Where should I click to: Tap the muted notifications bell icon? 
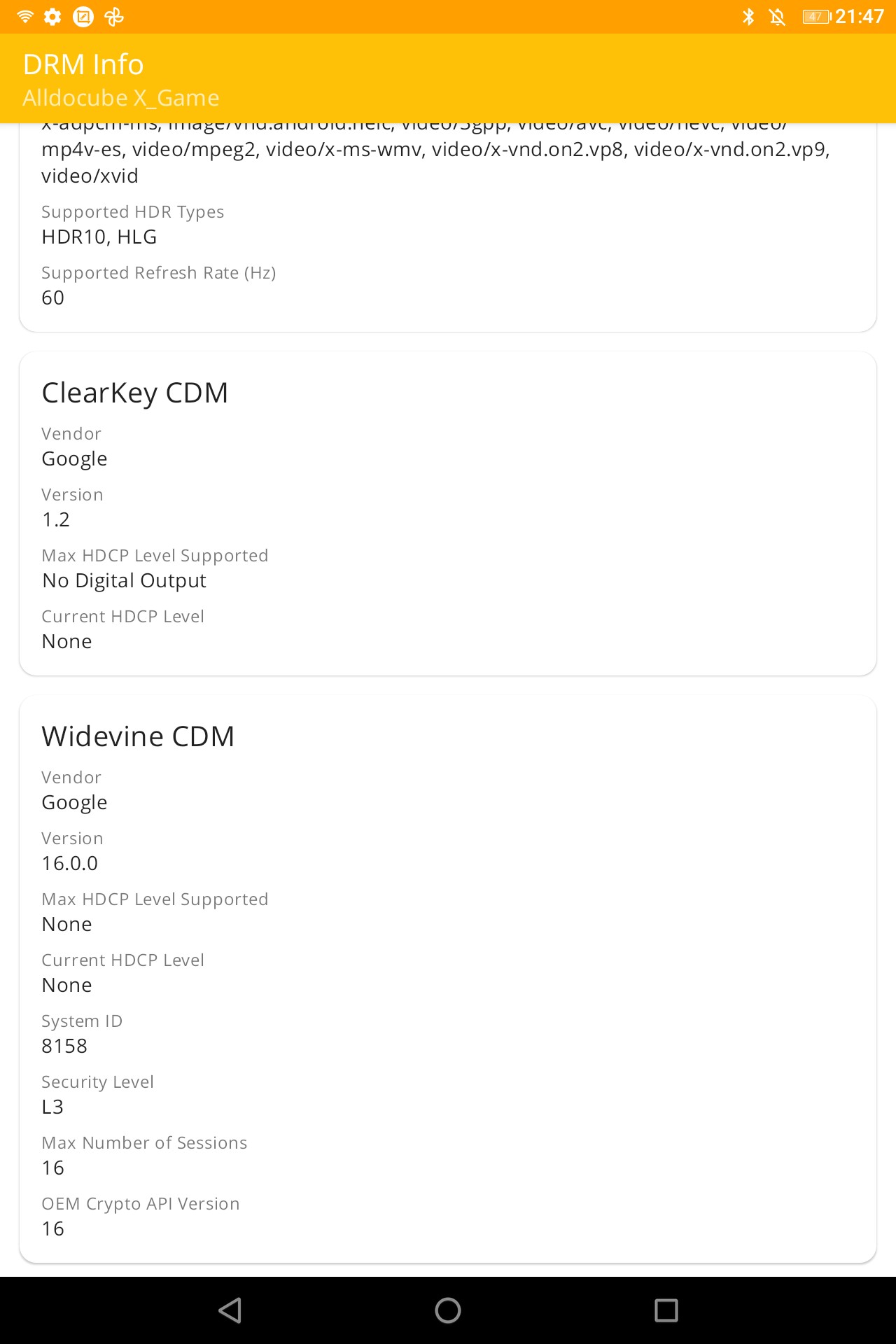click(x=777, y=16)
